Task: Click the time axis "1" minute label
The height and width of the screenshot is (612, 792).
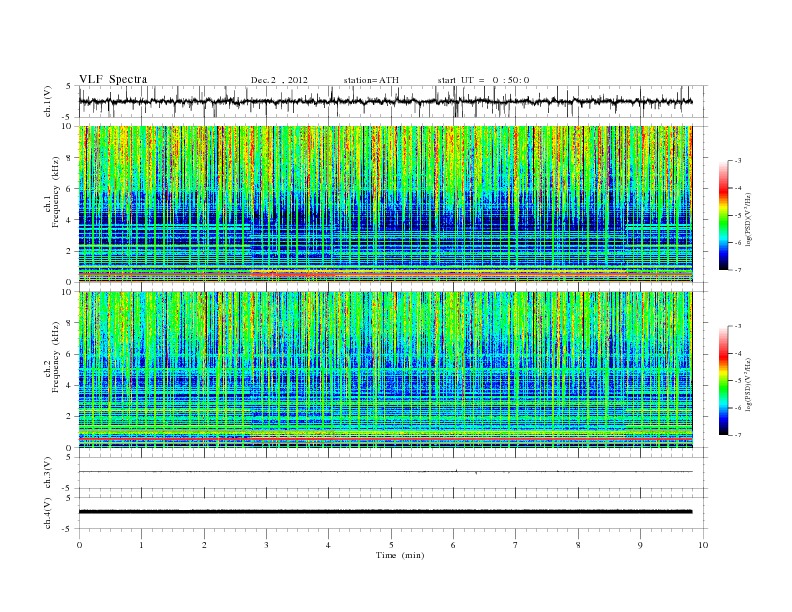Action: (141, 545)
